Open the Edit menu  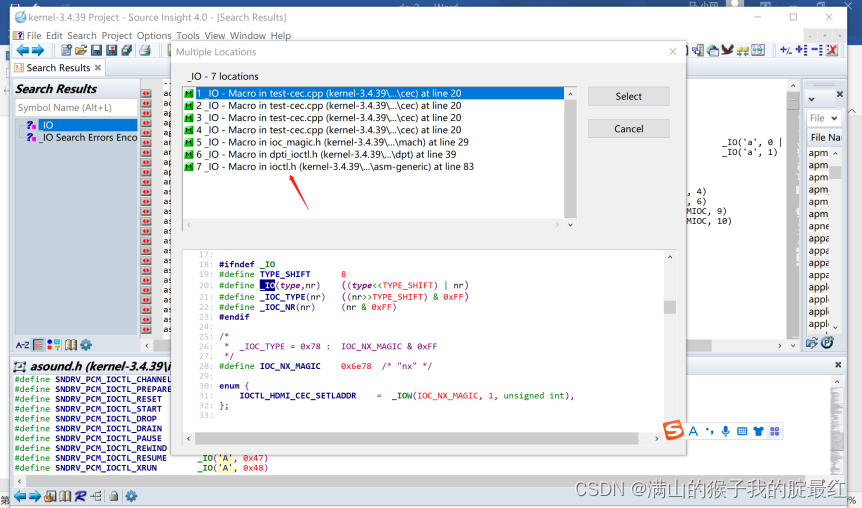tap(54, 36)
